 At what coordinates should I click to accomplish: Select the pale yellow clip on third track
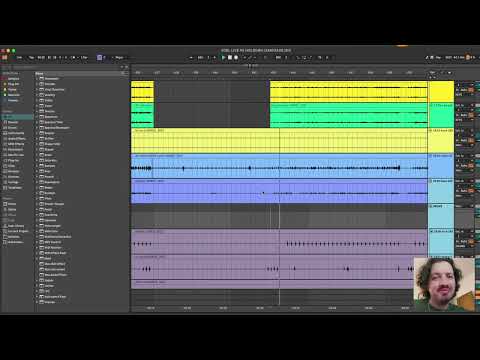tap(279, 141)
